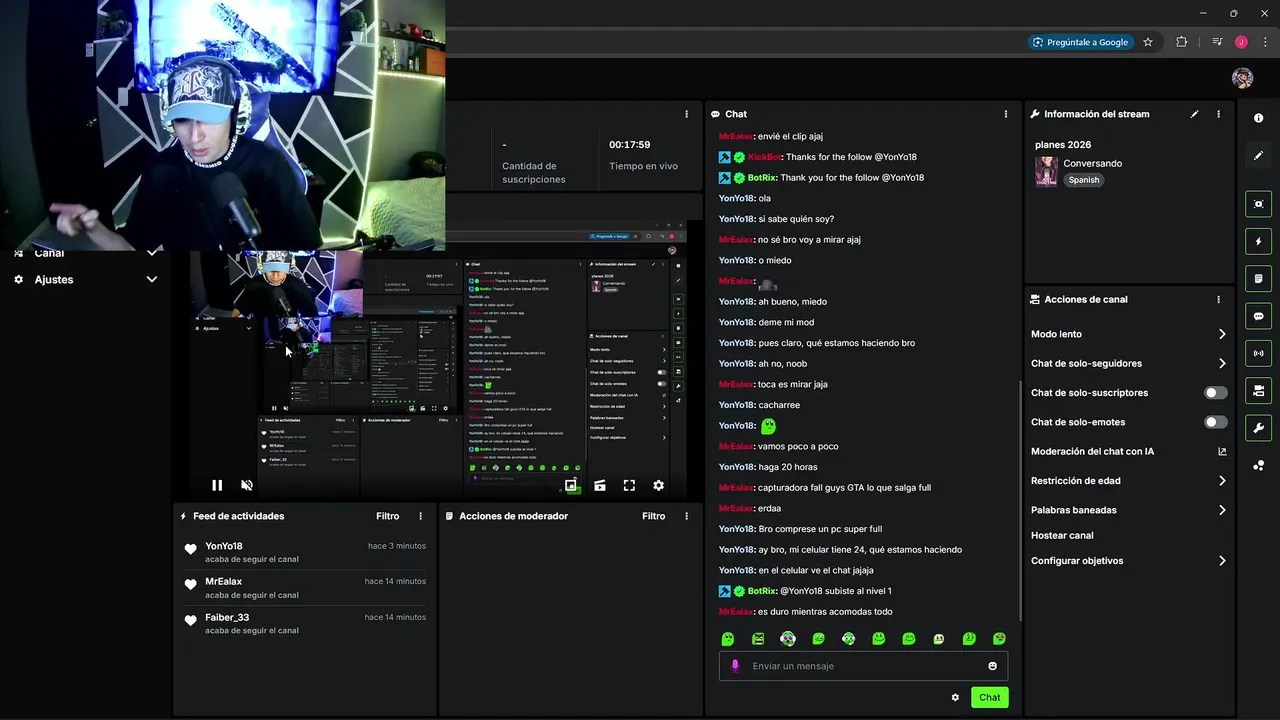Unmute the stream preview audio
The image size is (1280, 720).
click(247, 485)
